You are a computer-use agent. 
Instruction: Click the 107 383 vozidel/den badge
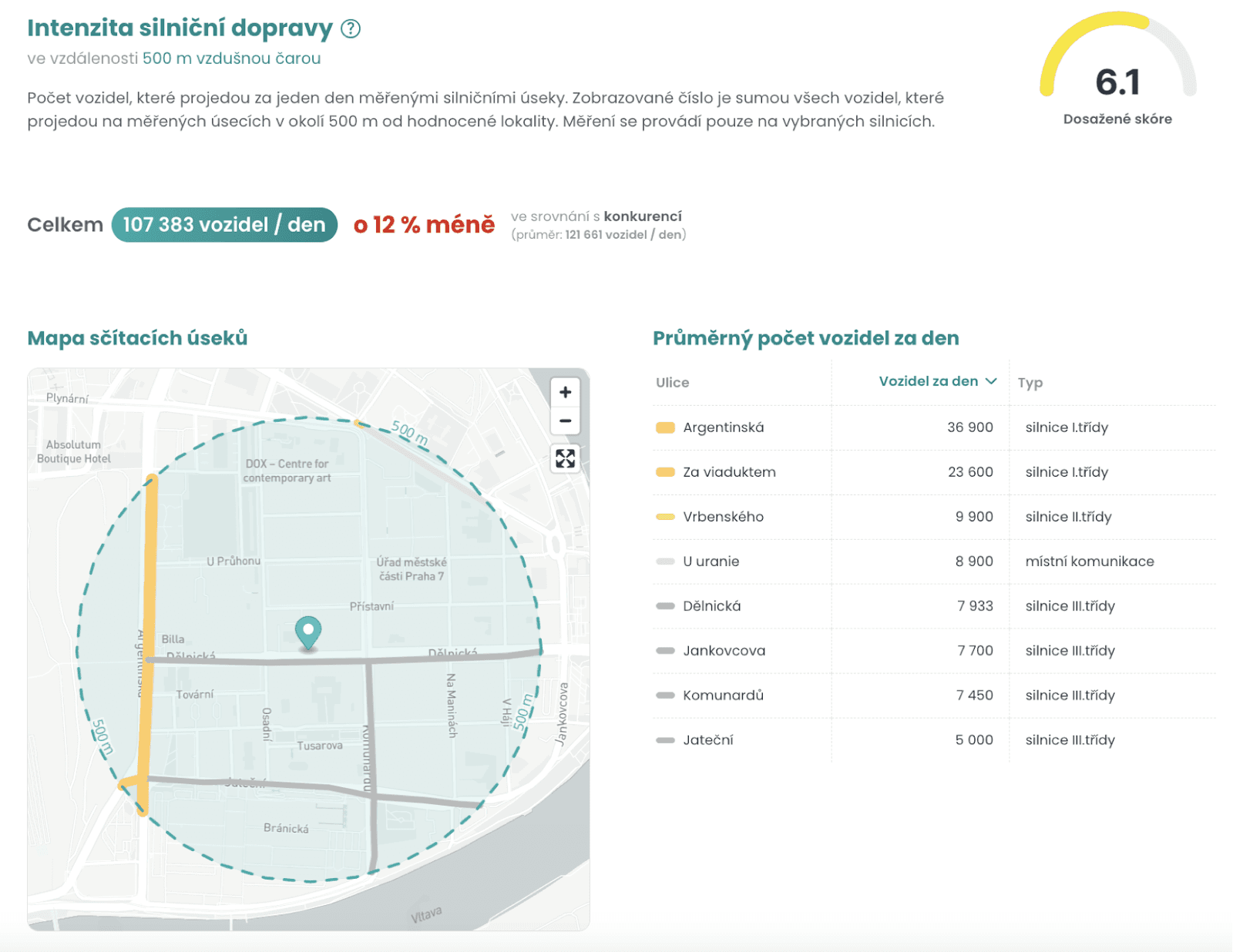click(223, 224)
